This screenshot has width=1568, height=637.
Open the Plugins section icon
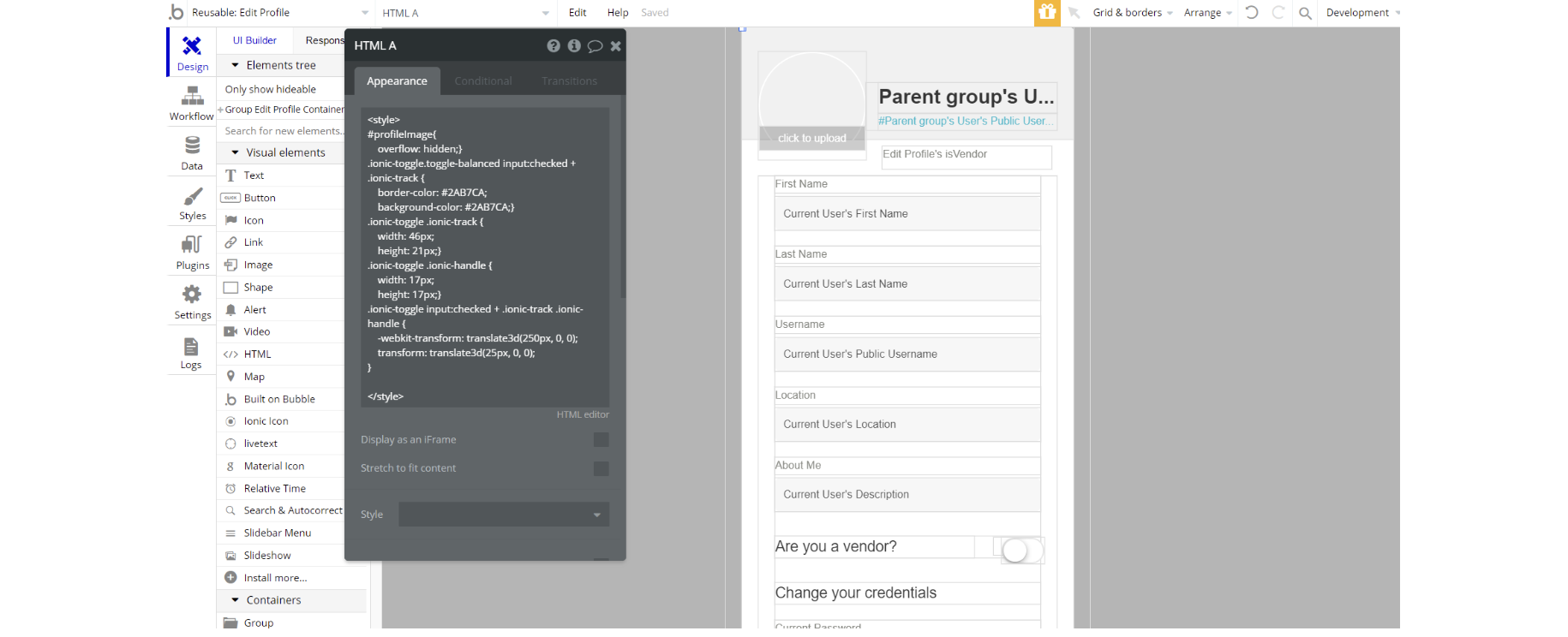pos(192,246)
